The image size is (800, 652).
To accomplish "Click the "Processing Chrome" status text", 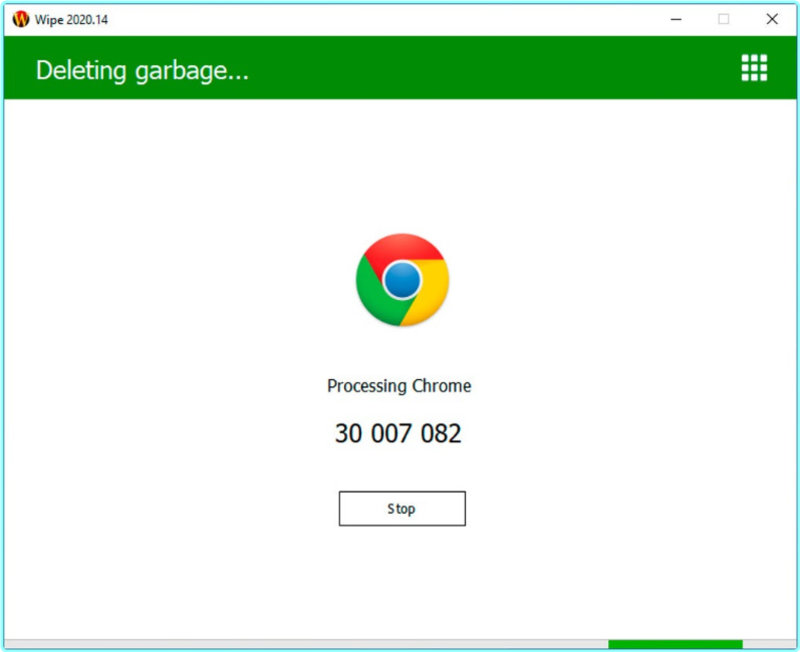I will (x=399, y=386).
